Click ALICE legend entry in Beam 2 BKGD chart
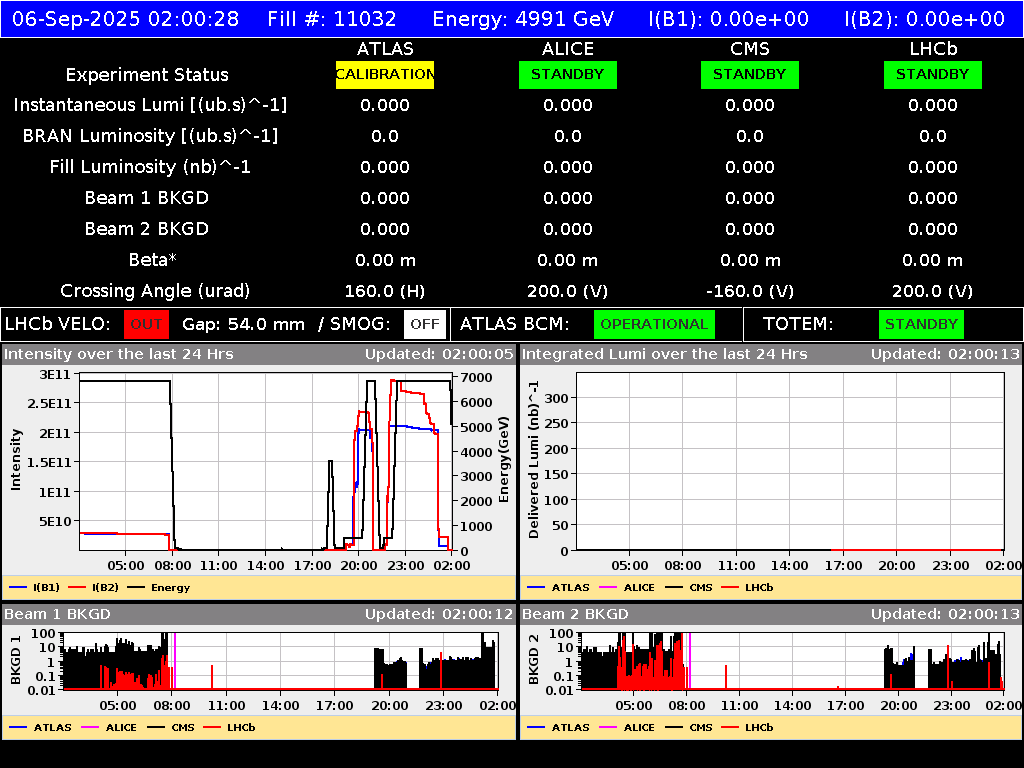 click(626, 727)
